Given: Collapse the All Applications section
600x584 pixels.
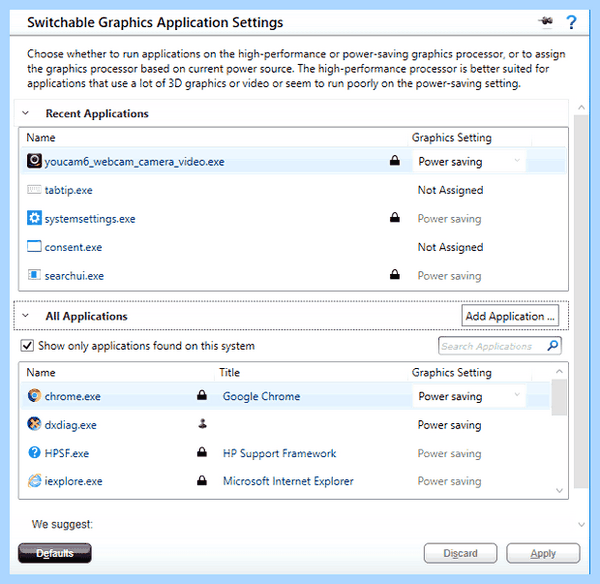Looking at the screenshot, I should click(x=26, y=316).
